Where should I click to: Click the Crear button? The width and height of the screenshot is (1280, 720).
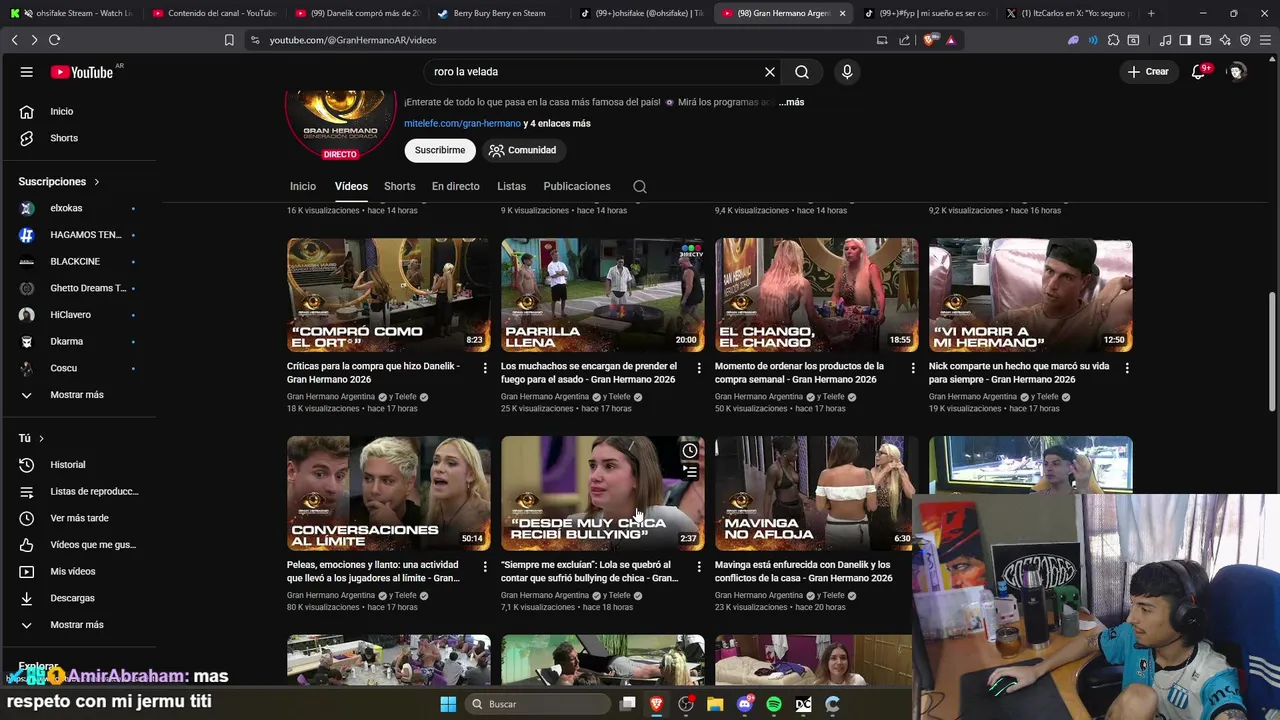tap(1148, 72)
